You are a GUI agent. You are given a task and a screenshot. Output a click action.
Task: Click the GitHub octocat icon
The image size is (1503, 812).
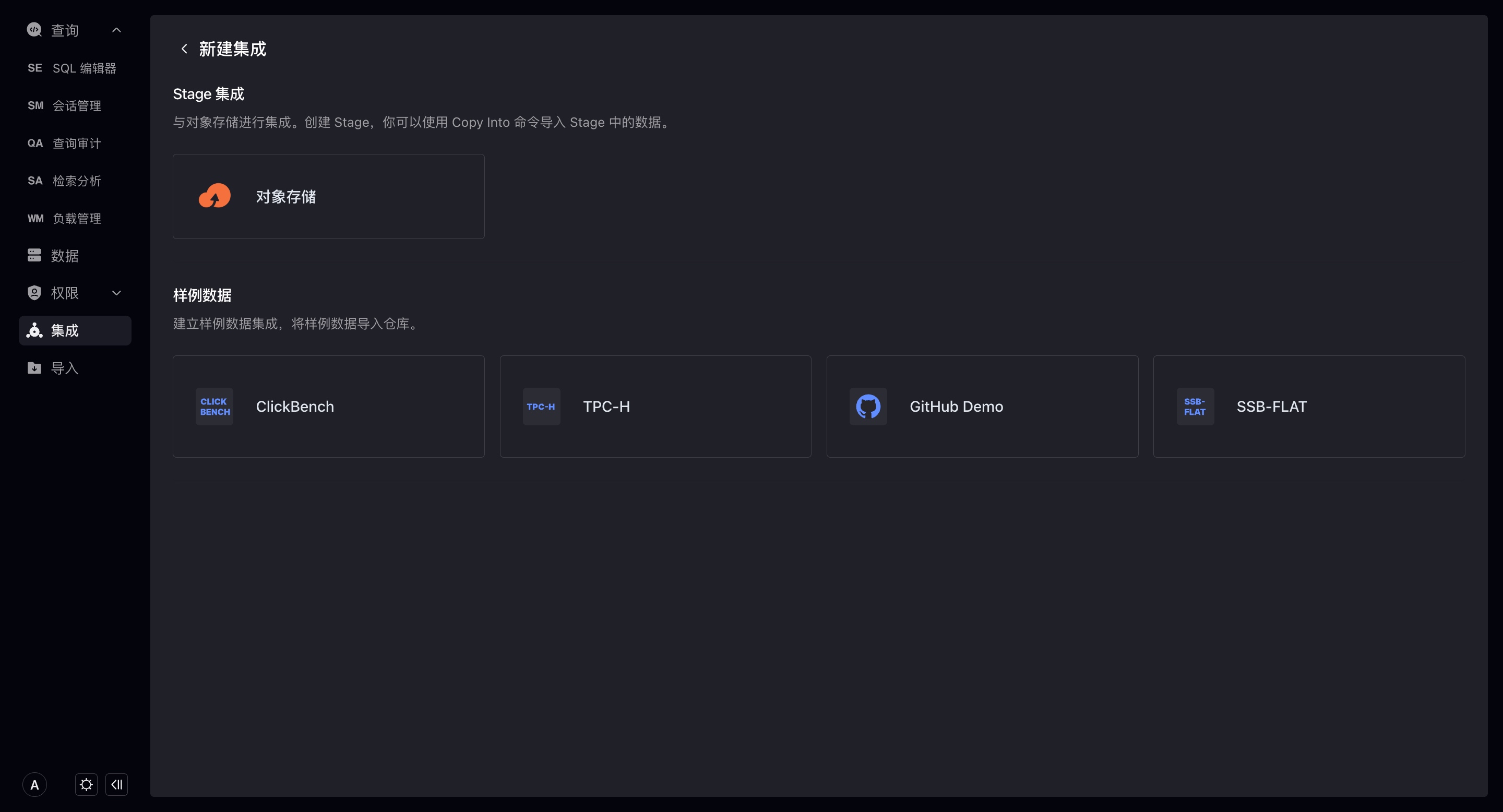[x=868, y=407]
